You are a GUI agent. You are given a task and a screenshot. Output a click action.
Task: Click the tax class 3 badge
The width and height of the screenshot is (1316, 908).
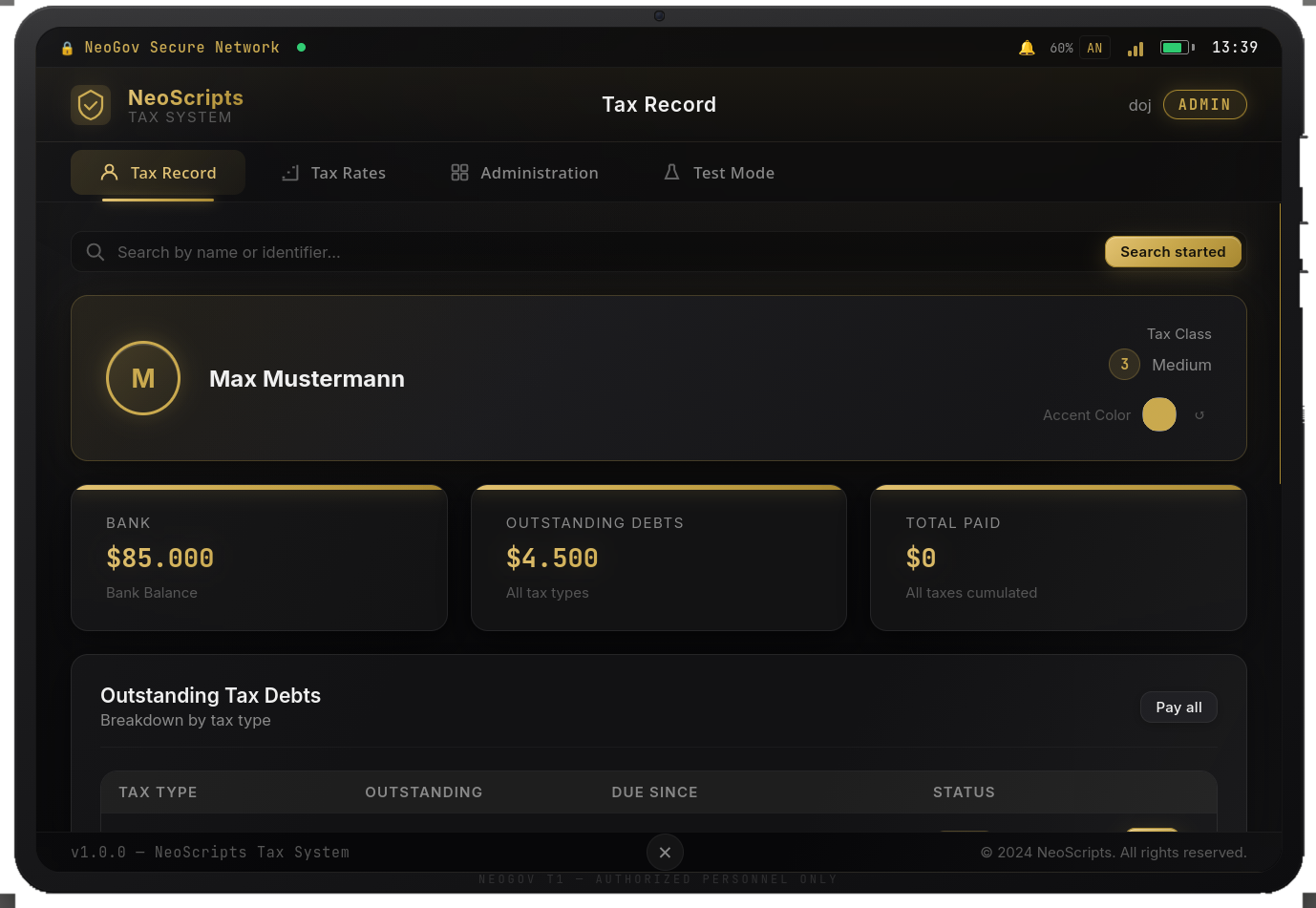[x=1124, y=364]
